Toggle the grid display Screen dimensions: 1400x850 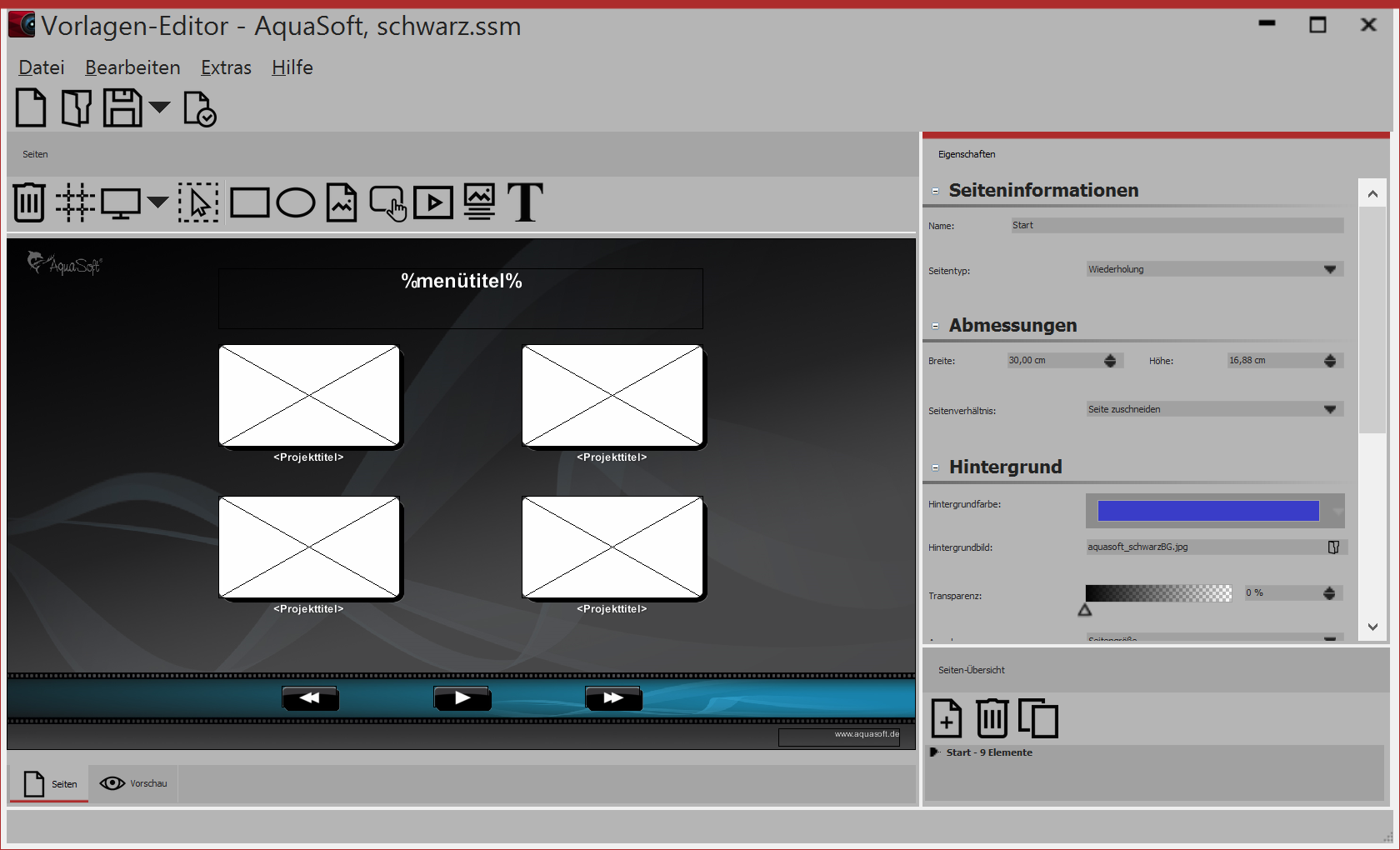[x=74, y=202]
